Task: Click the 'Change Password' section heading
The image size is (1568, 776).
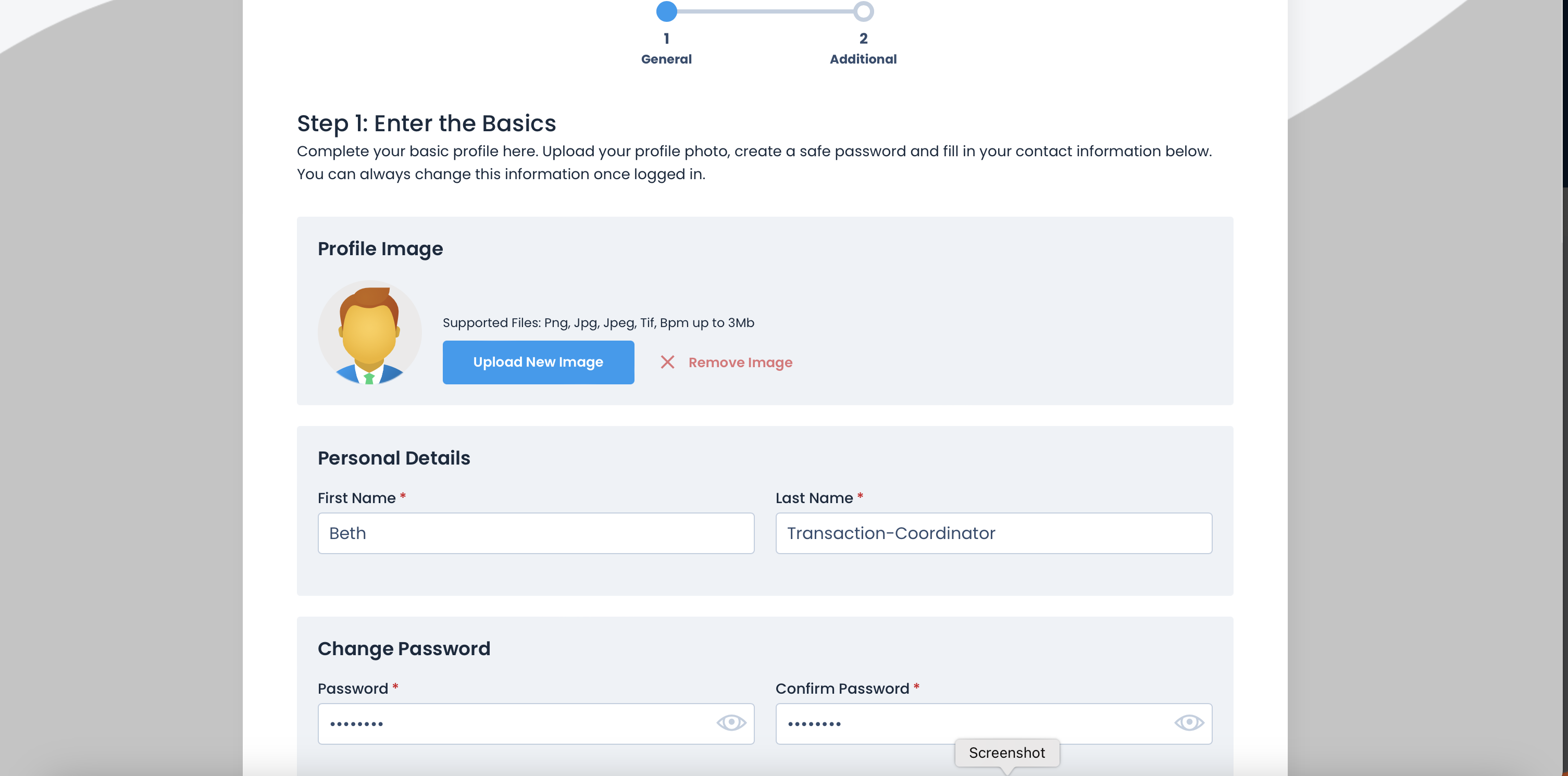Action: pos(404,649)
